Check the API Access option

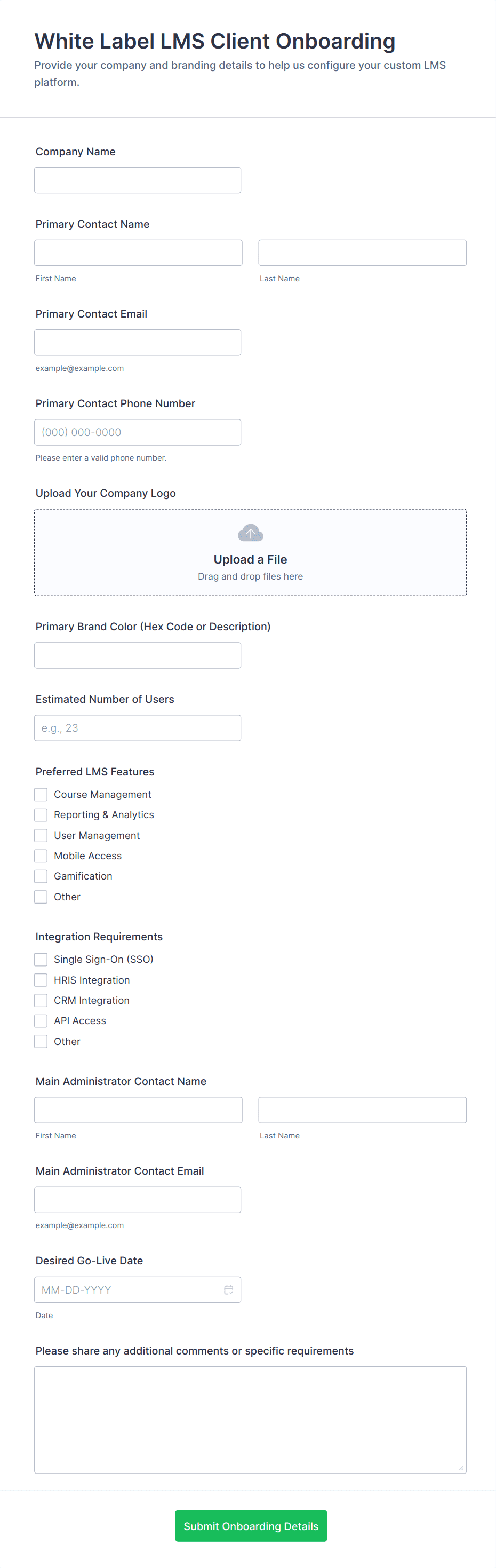pos(41,1021)
